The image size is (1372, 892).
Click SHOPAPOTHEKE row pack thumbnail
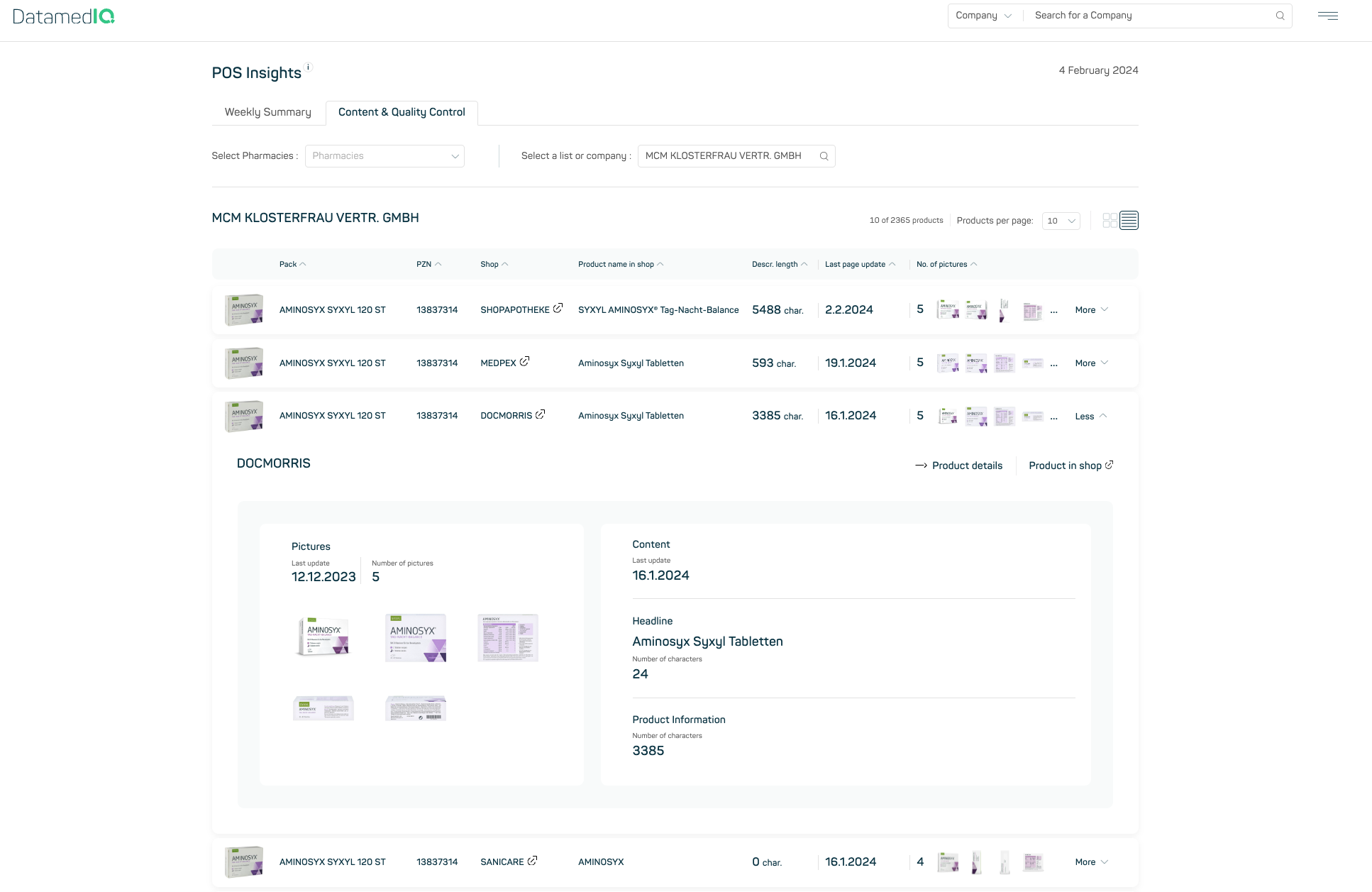pos(244,310)
